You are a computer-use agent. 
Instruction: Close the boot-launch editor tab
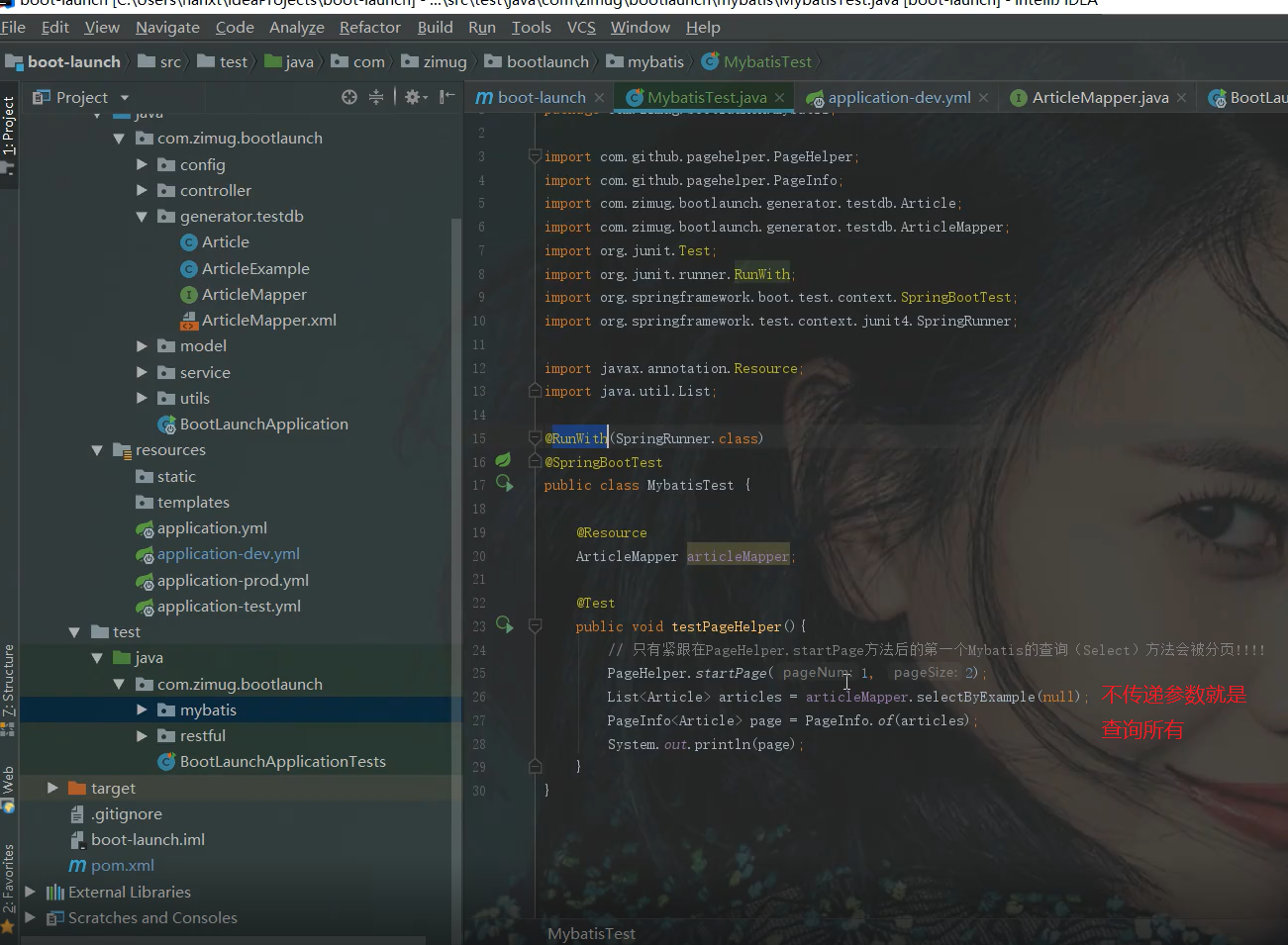599,97
